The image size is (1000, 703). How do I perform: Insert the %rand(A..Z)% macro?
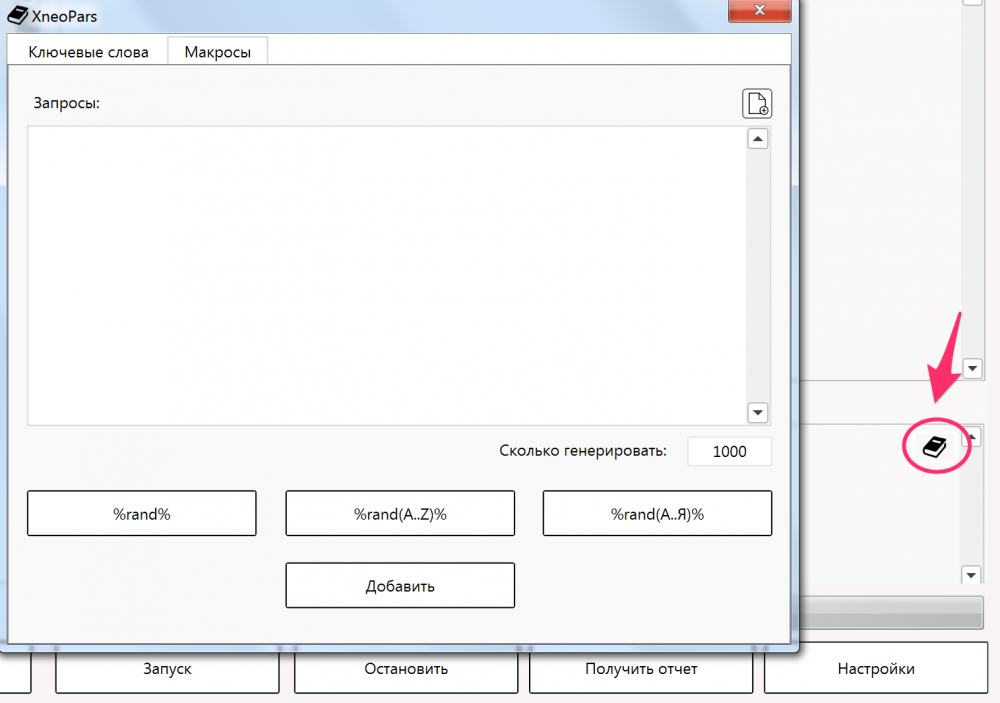coord(400,514)
